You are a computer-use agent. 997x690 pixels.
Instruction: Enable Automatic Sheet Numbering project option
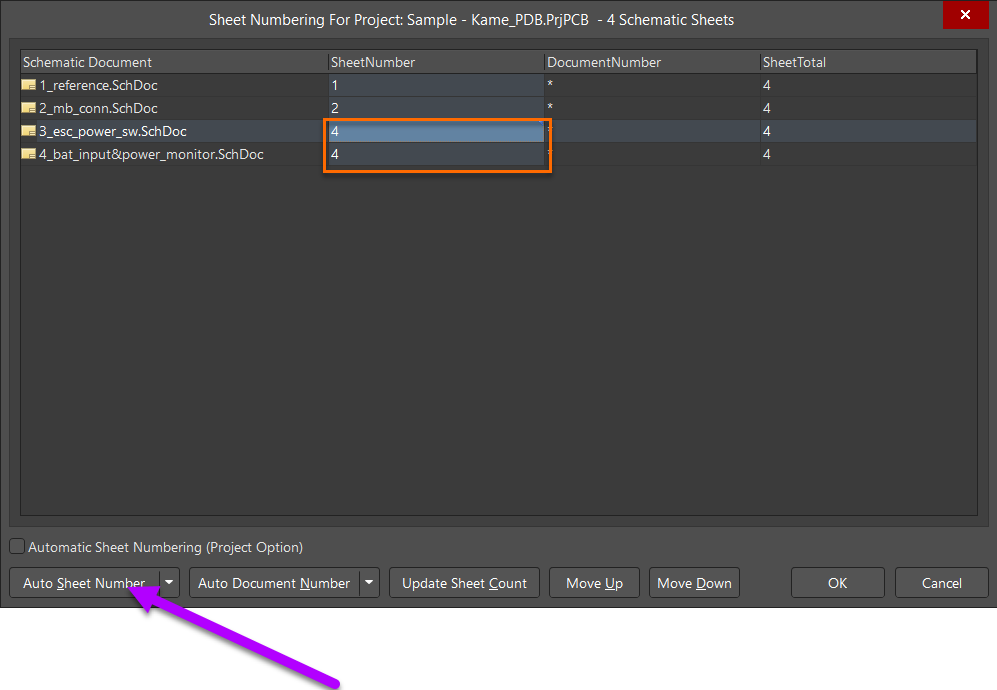tap(17, 546)
